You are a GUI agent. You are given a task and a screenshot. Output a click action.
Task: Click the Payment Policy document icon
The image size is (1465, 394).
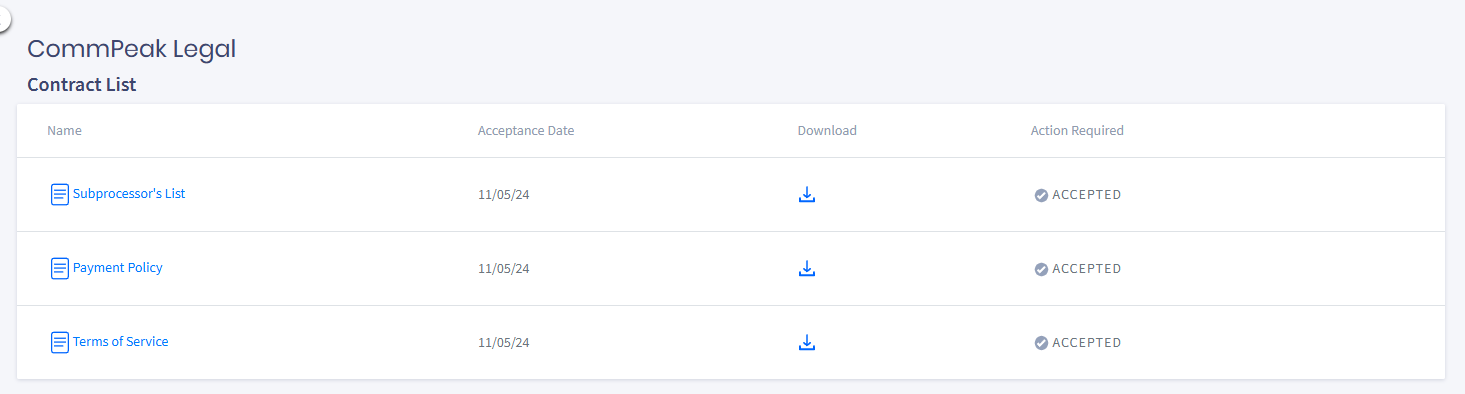pos(60,268)
